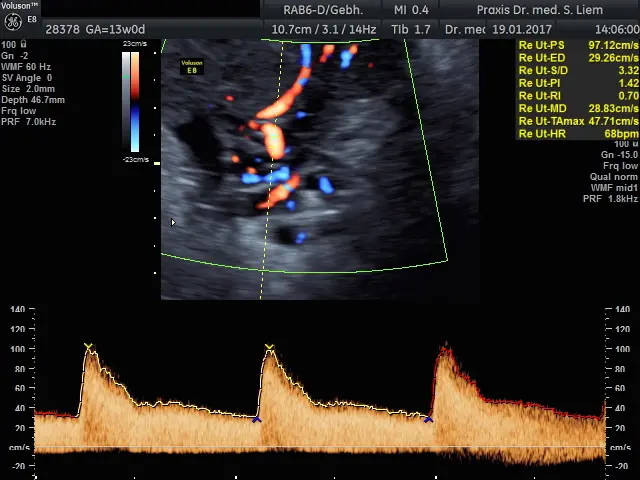Select the second blue end-diastolic marker
Screen dimensions: 640x480
click(429, 418)
